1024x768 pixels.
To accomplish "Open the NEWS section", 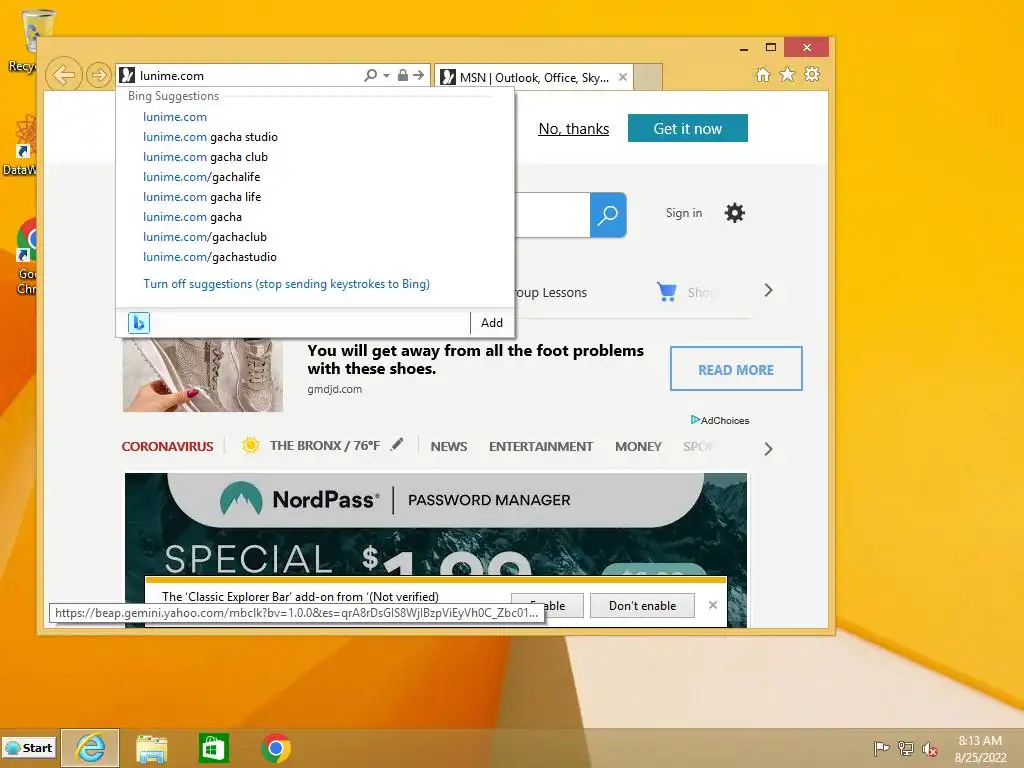I will point(449,447).
